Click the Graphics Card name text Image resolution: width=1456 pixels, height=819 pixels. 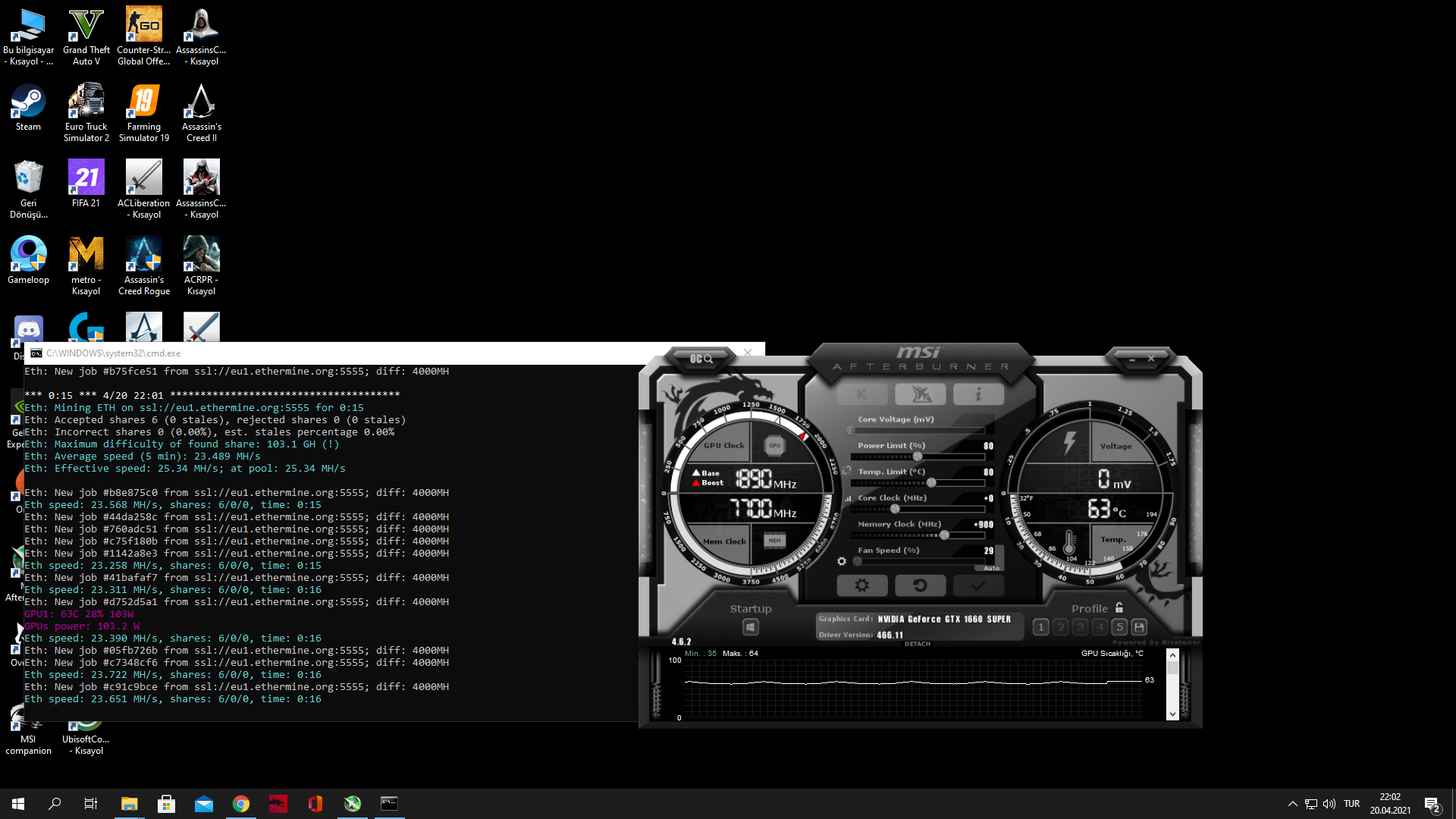pyautogui.click(x=944, y=620)
